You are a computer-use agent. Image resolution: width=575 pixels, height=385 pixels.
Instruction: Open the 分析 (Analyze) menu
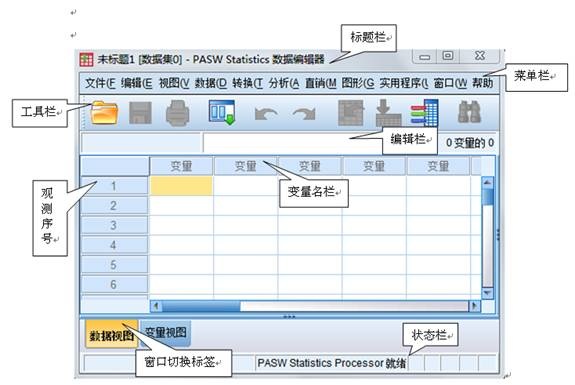tap(284, 83)
